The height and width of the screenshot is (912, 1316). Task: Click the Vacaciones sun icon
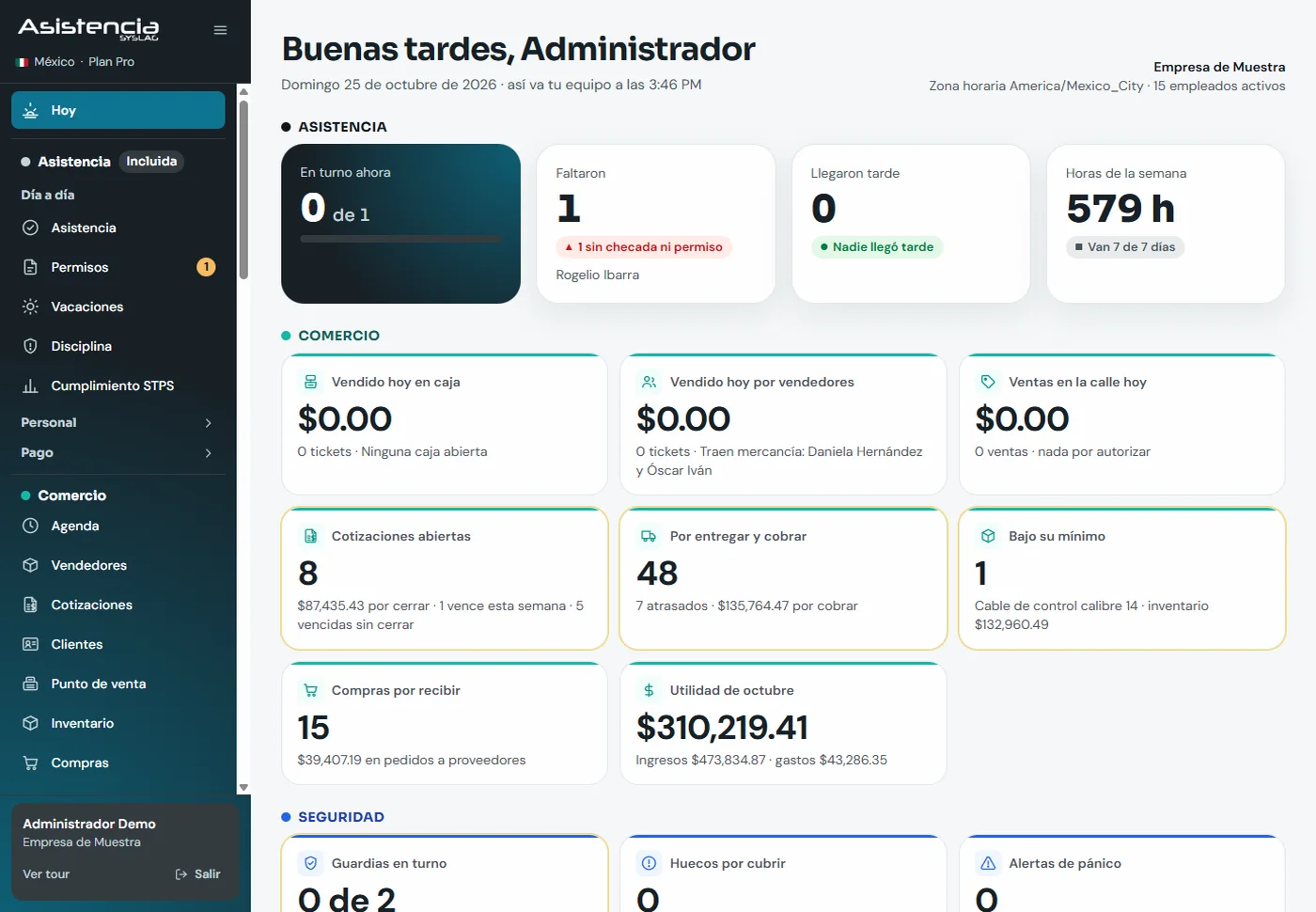point(30,307)
